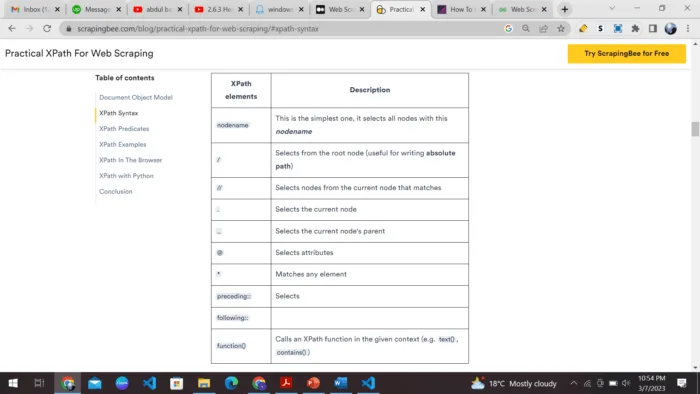The width and height of the screenshot is (700, 394).
Task: Click the page vertical scrollbar thumb
Action: click(695, 129)
